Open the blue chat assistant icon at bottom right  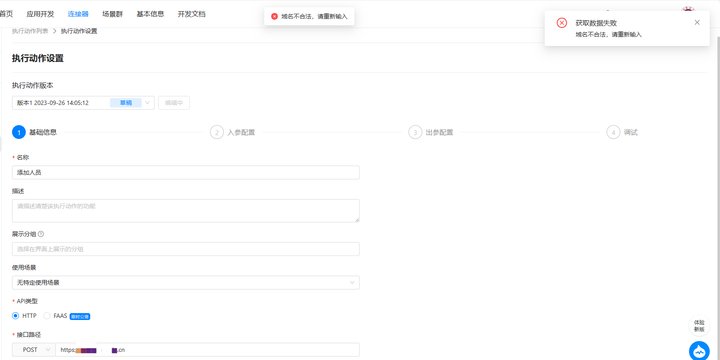699,351
